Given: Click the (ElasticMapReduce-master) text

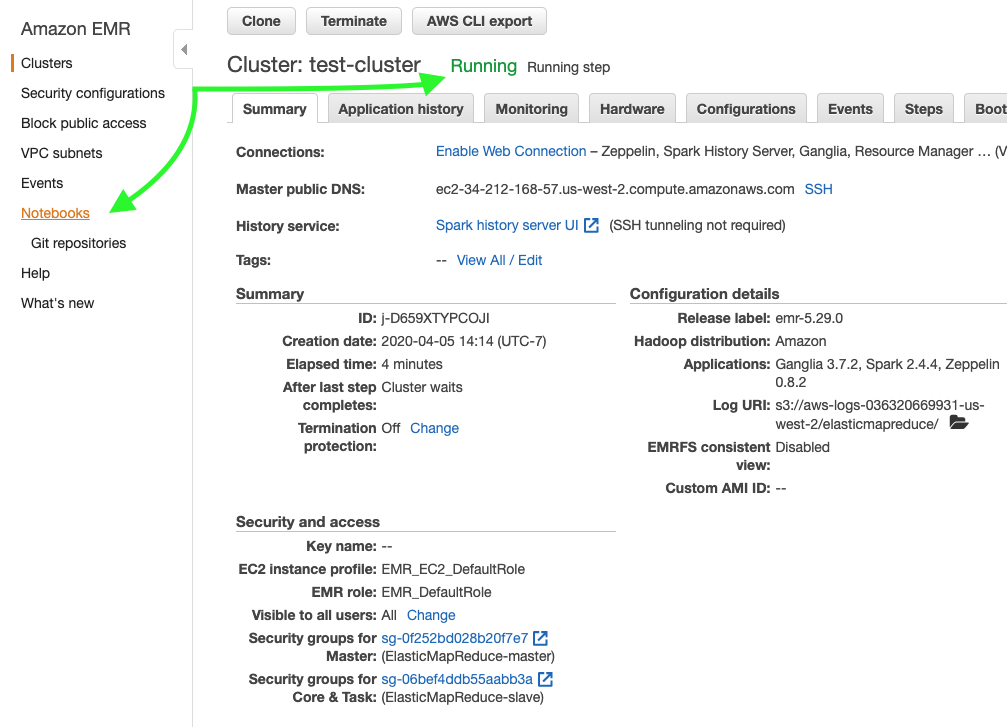Looking at the screenshot, I should point(468,656).
